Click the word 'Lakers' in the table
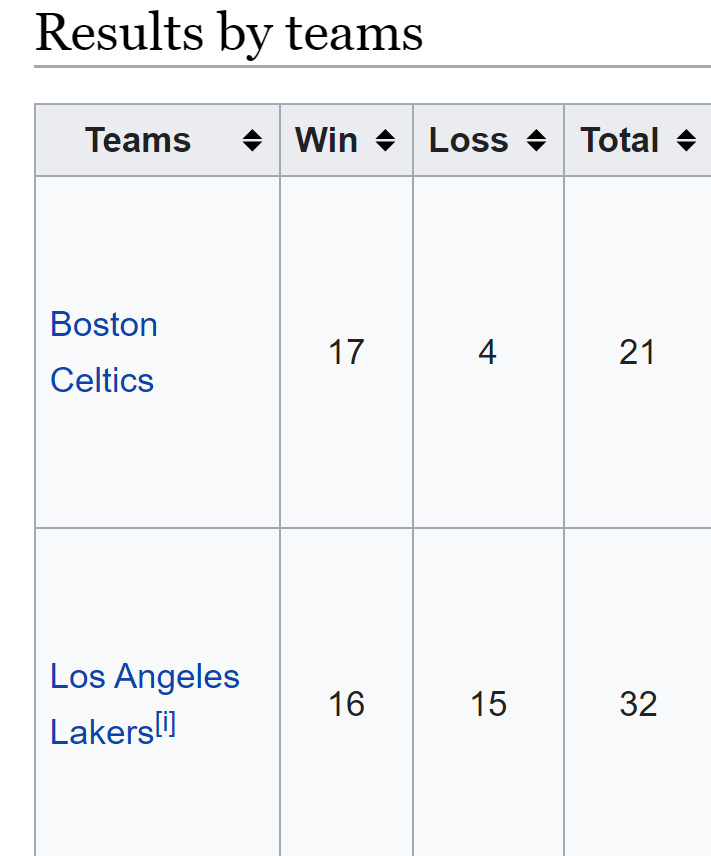 tap(101, 733)
